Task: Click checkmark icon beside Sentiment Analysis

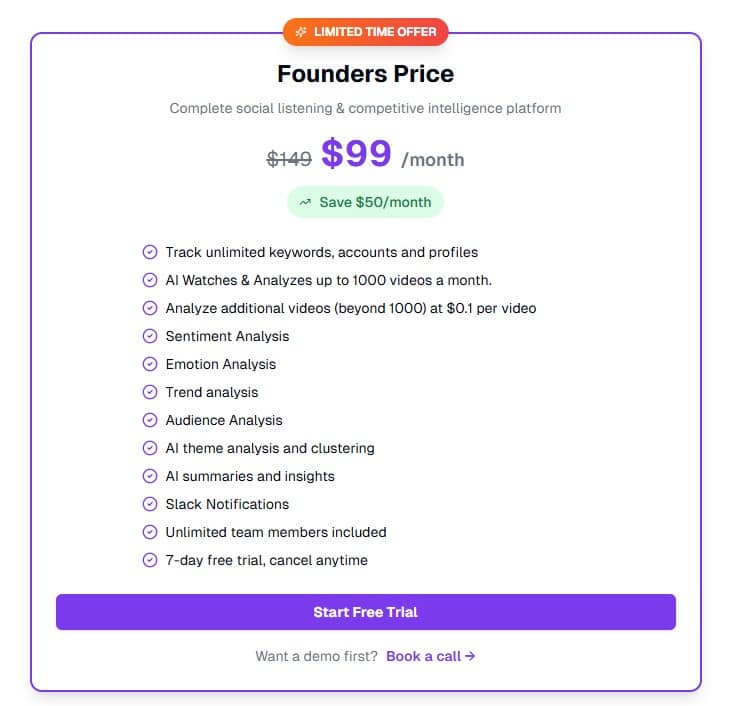Action: pyautogui.click(x=150, y=336)
